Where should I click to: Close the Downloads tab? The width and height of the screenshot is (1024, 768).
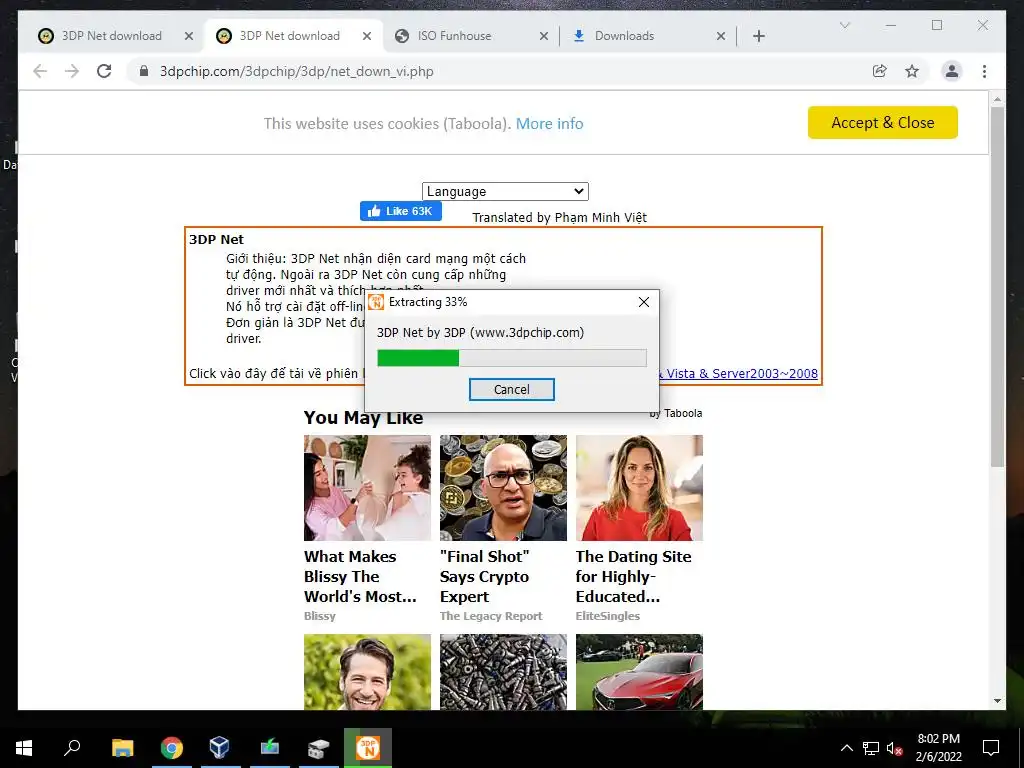pyautogui.click(x=721, y=36)
